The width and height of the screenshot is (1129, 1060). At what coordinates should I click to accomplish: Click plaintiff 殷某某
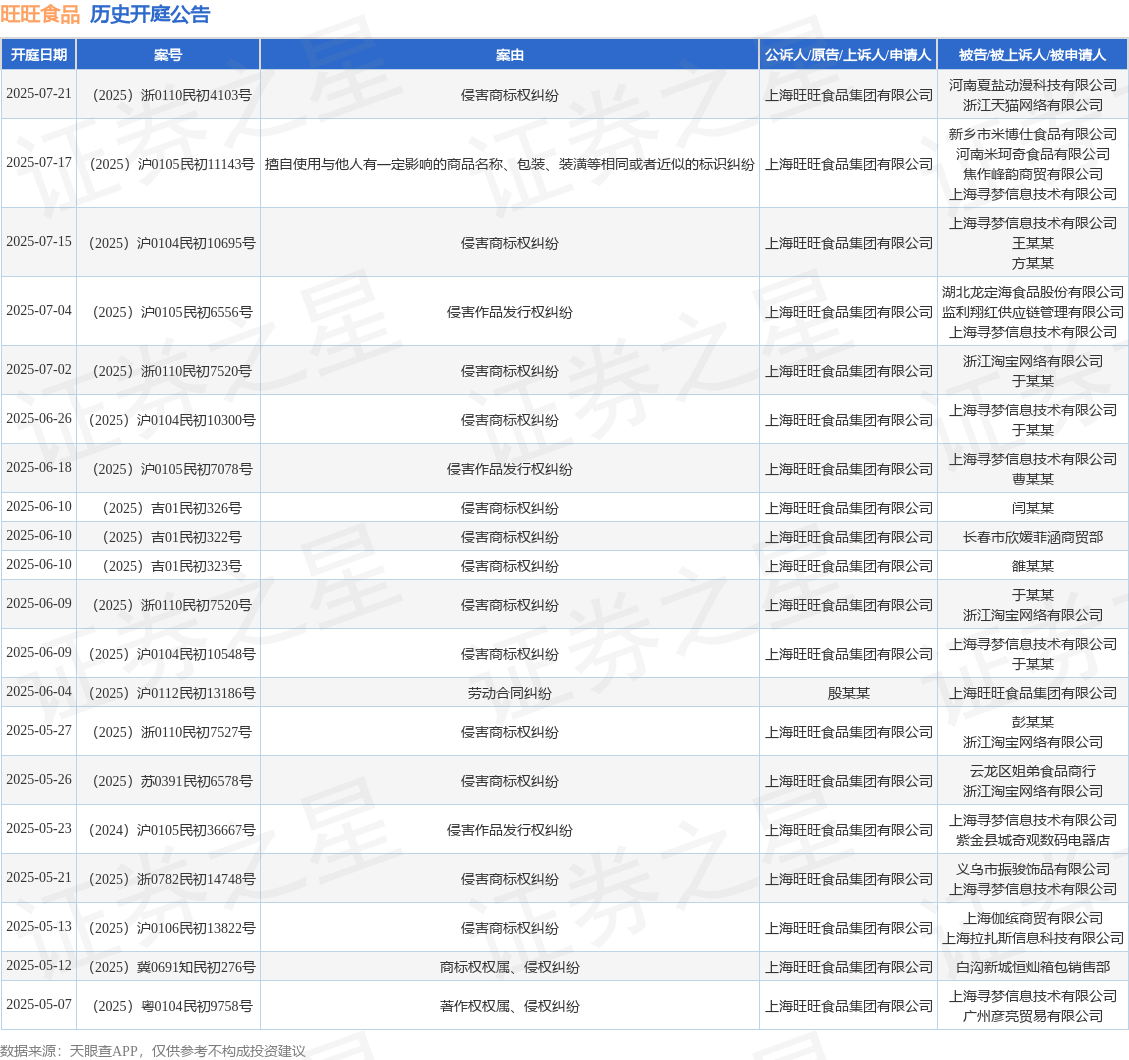point(848,693)
